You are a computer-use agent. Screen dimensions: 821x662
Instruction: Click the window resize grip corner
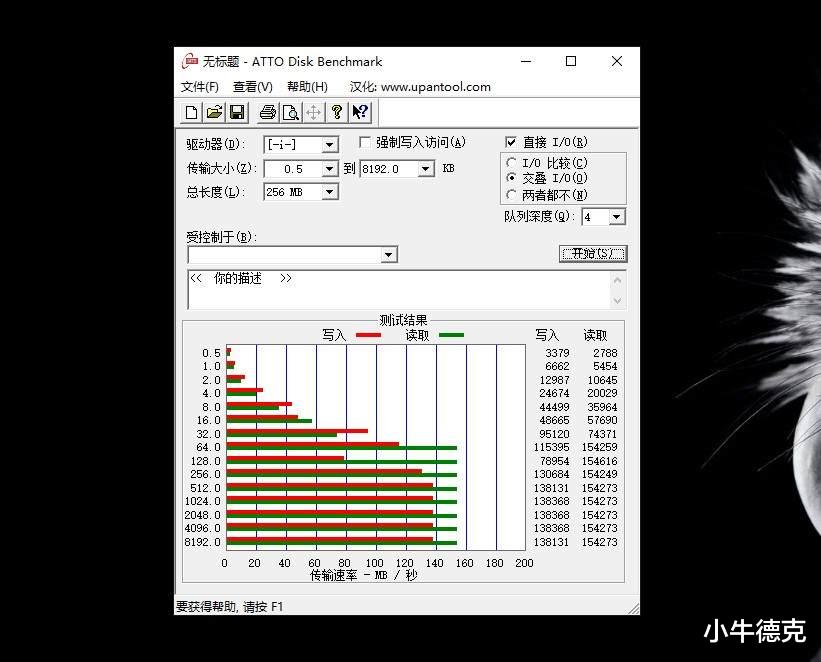(x=634, y=609)
